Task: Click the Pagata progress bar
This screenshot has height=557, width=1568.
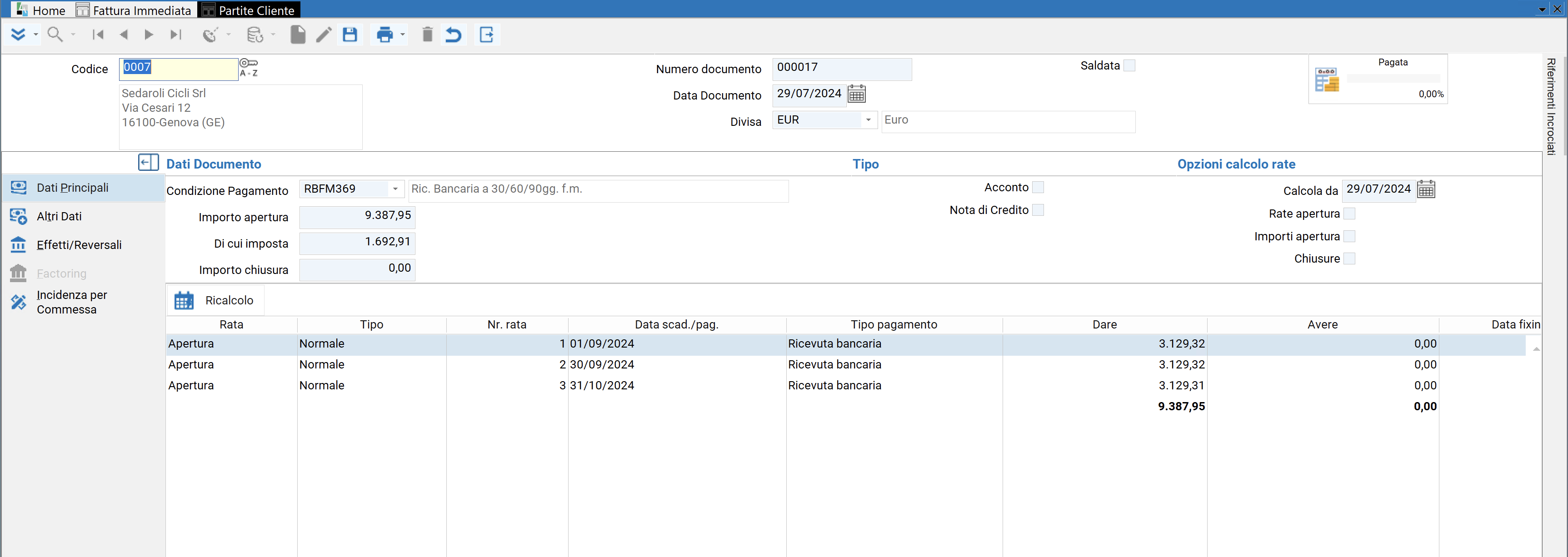Action: (1393, 79)
